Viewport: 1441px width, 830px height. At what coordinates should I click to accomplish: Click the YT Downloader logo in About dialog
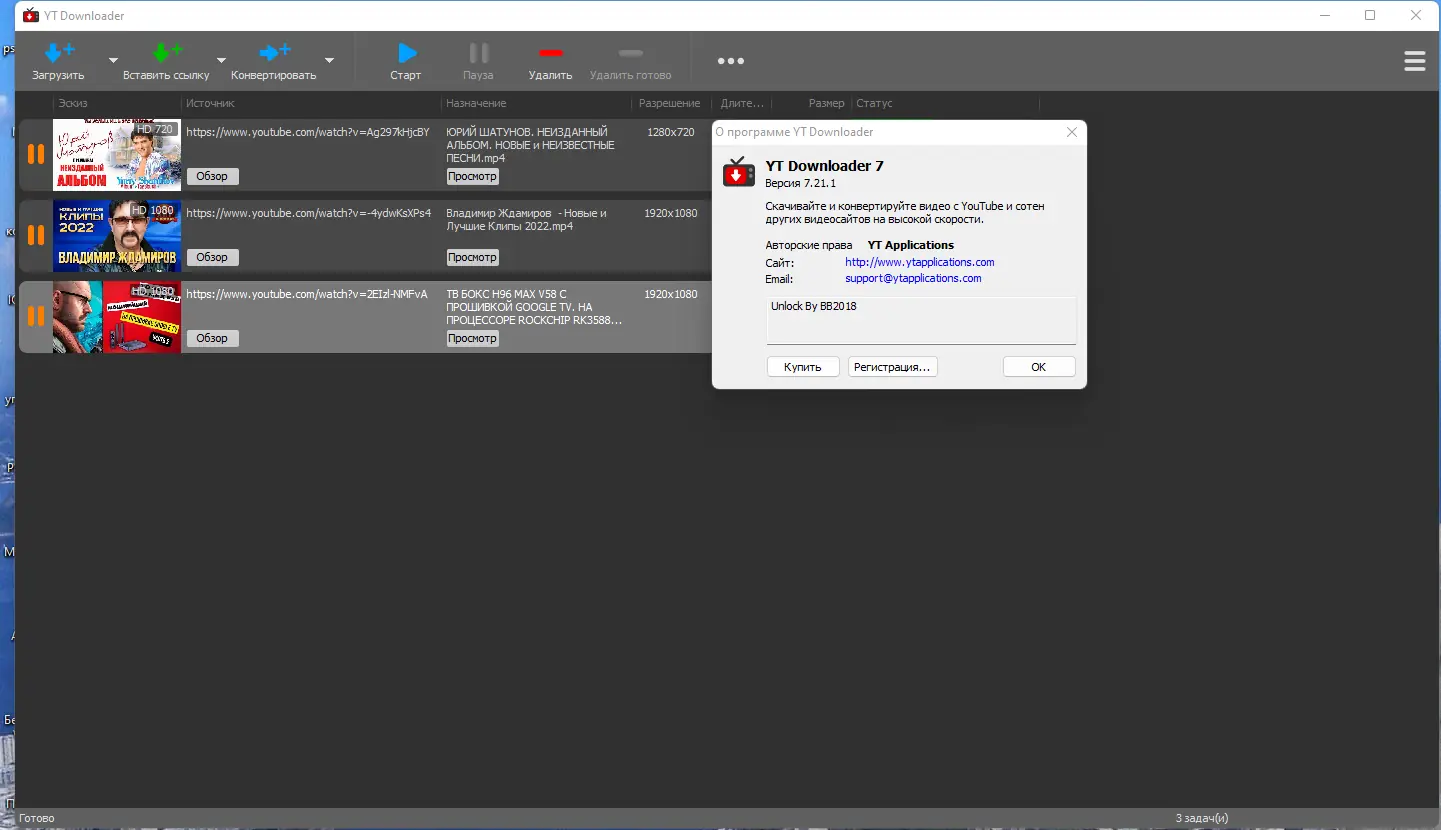[739, 172]
